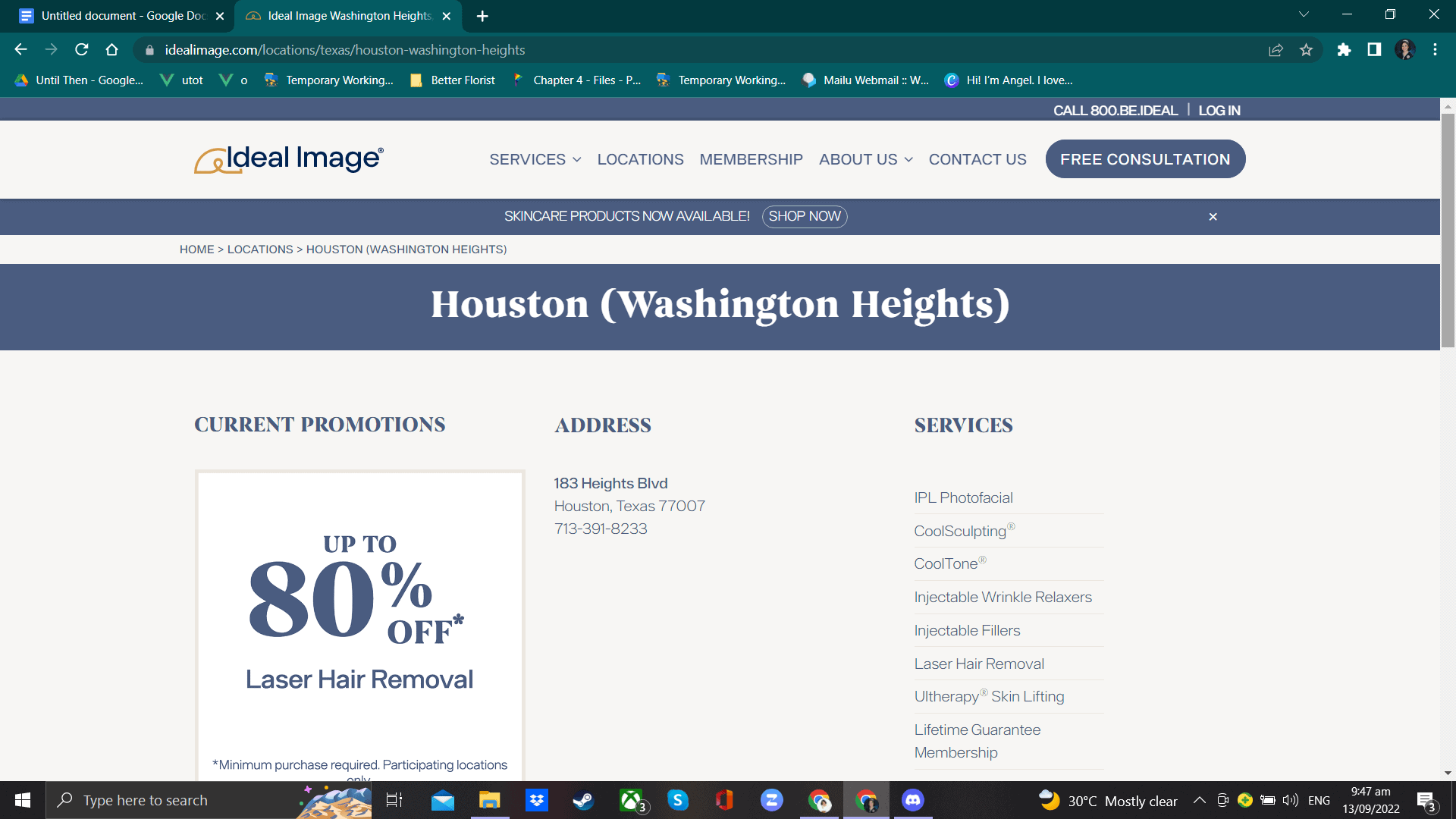Open Discord from the taskbar
The height and width of the screenshot is (819, 1456).
click(913, 800)
